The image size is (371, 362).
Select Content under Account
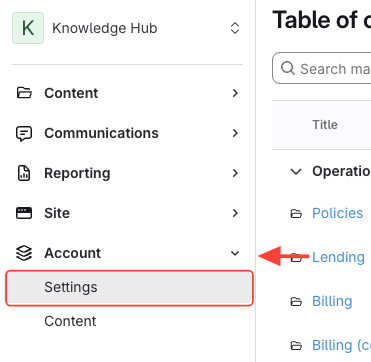coord(70,321)
